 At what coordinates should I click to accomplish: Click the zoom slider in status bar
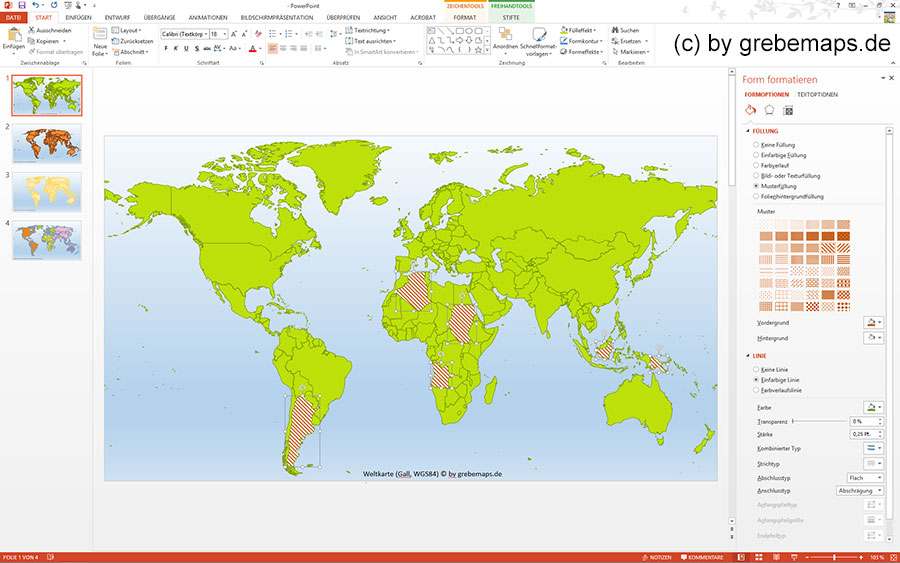834,557
